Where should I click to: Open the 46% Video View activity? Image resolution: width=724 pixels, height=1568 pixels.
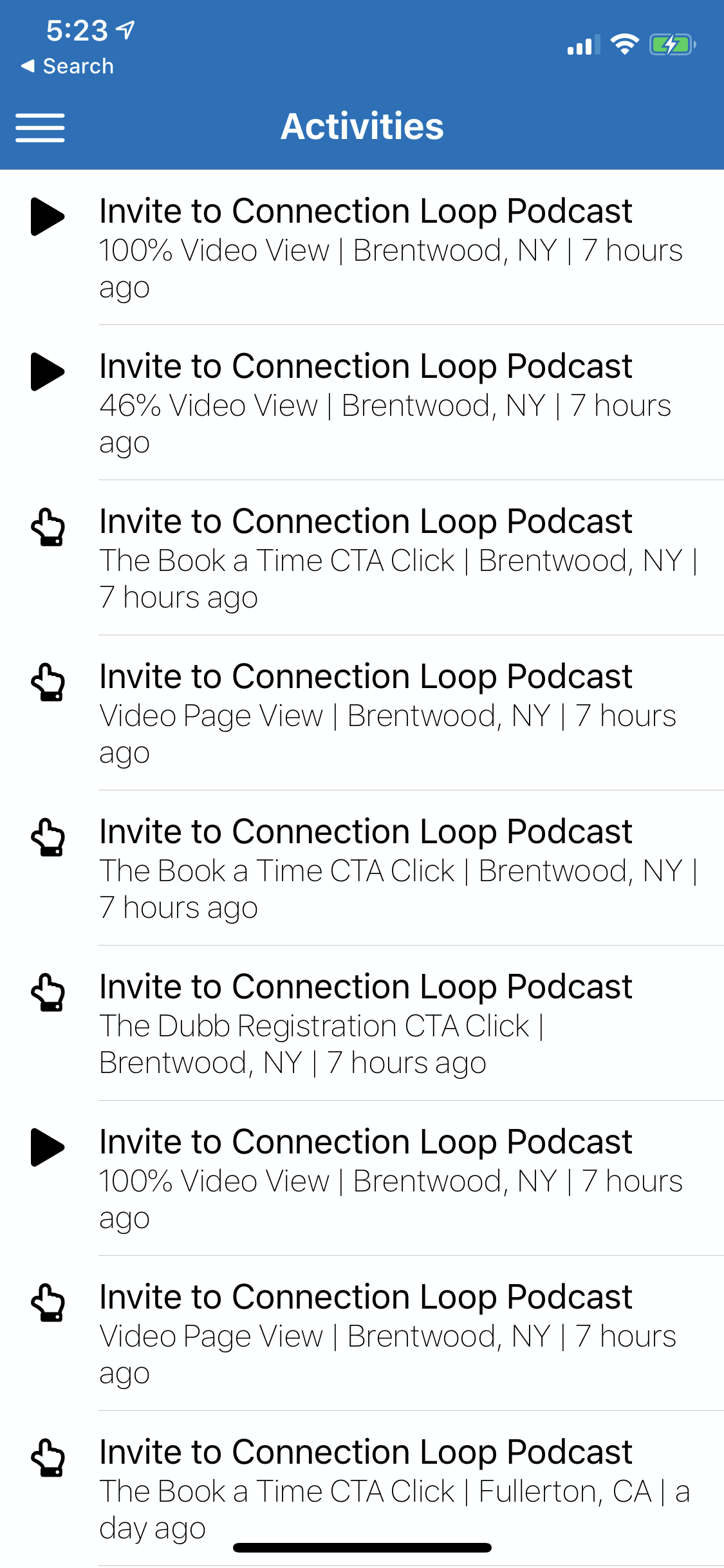pos(386,404)
